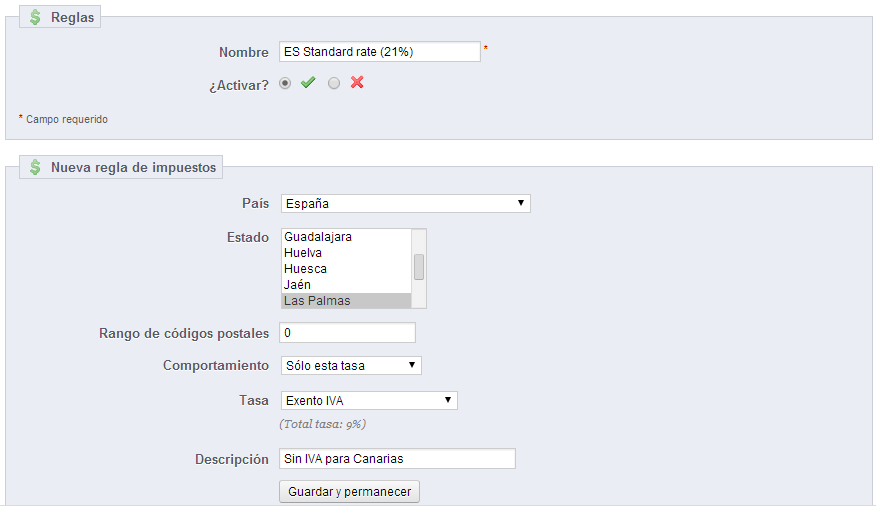This screenshot has width=876, height=506.
Task: Select the disabled radio button for Activar
Action: [334, 83]
